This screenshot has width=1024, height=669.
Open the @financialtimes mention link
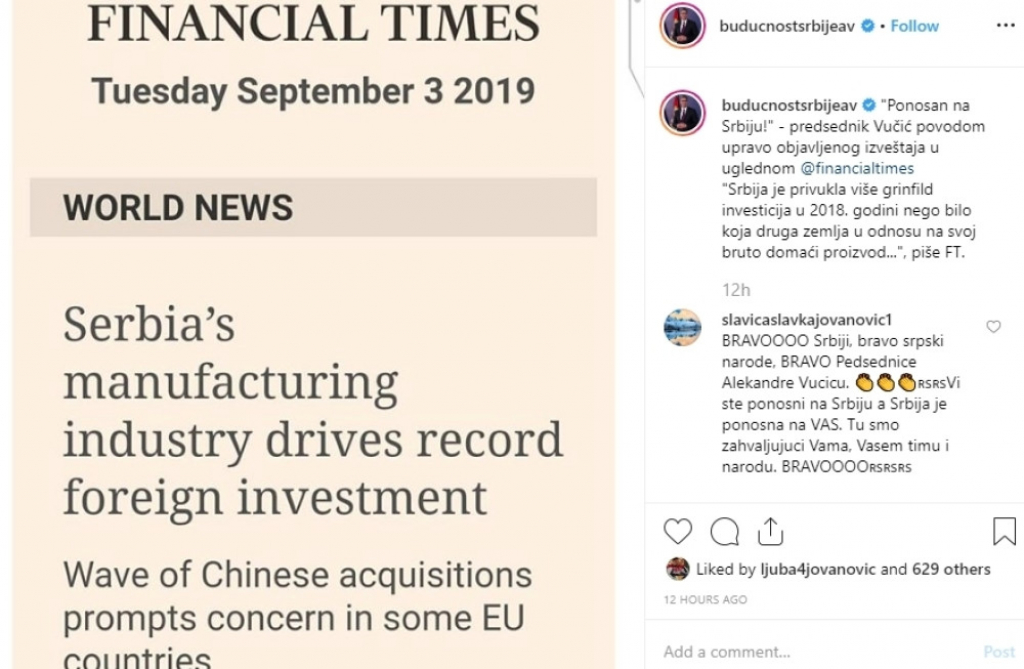857,168
